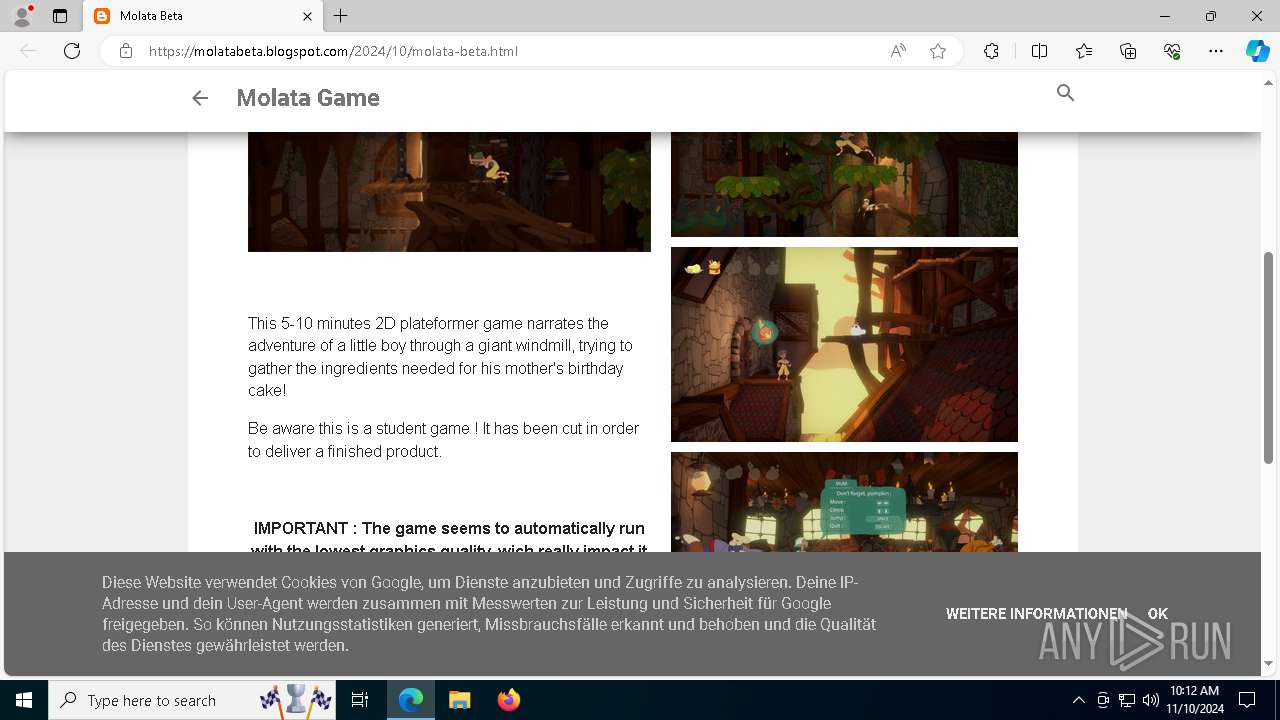Image resolution: width=1280 pixels, height=720 pixels.
Task: Open the Favorites list
Action: pos(1084,51)
